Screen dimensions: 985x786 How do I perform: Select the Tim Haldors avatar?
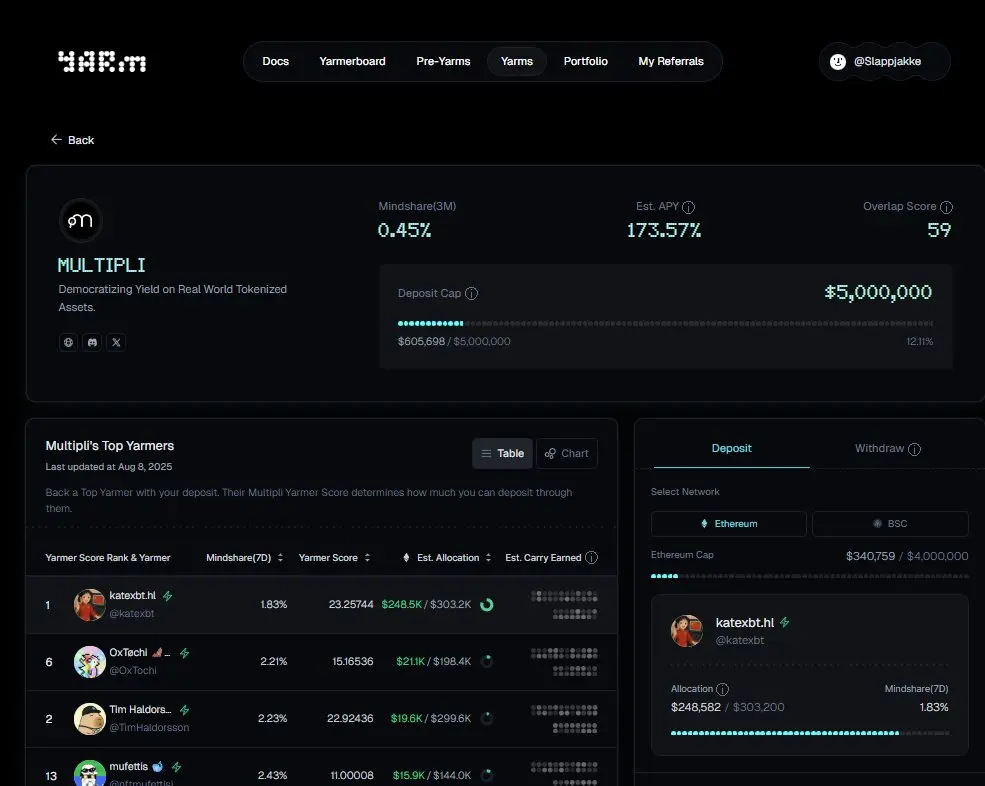90,719
